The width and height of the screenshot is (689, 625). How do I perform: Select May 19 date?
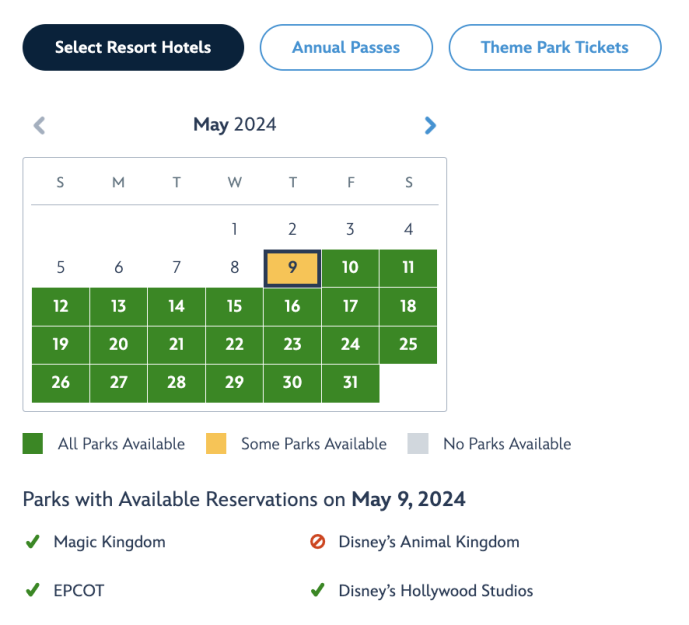pos(61,345)
